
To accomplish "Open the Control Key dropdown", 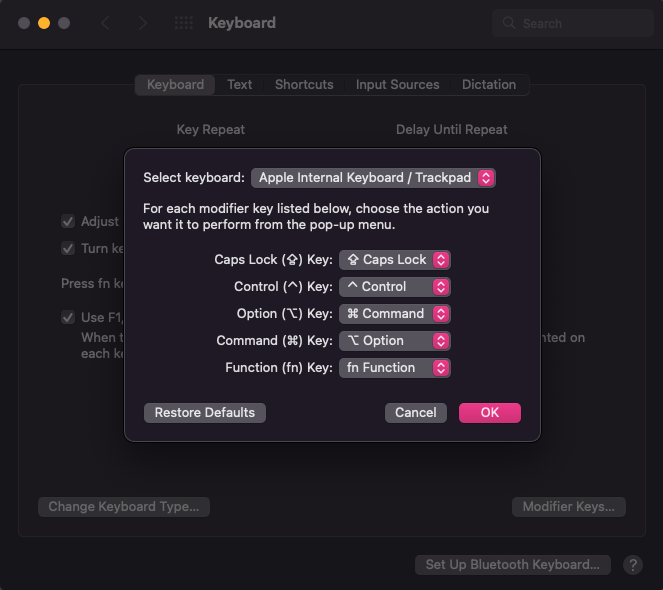I will 395,287.
